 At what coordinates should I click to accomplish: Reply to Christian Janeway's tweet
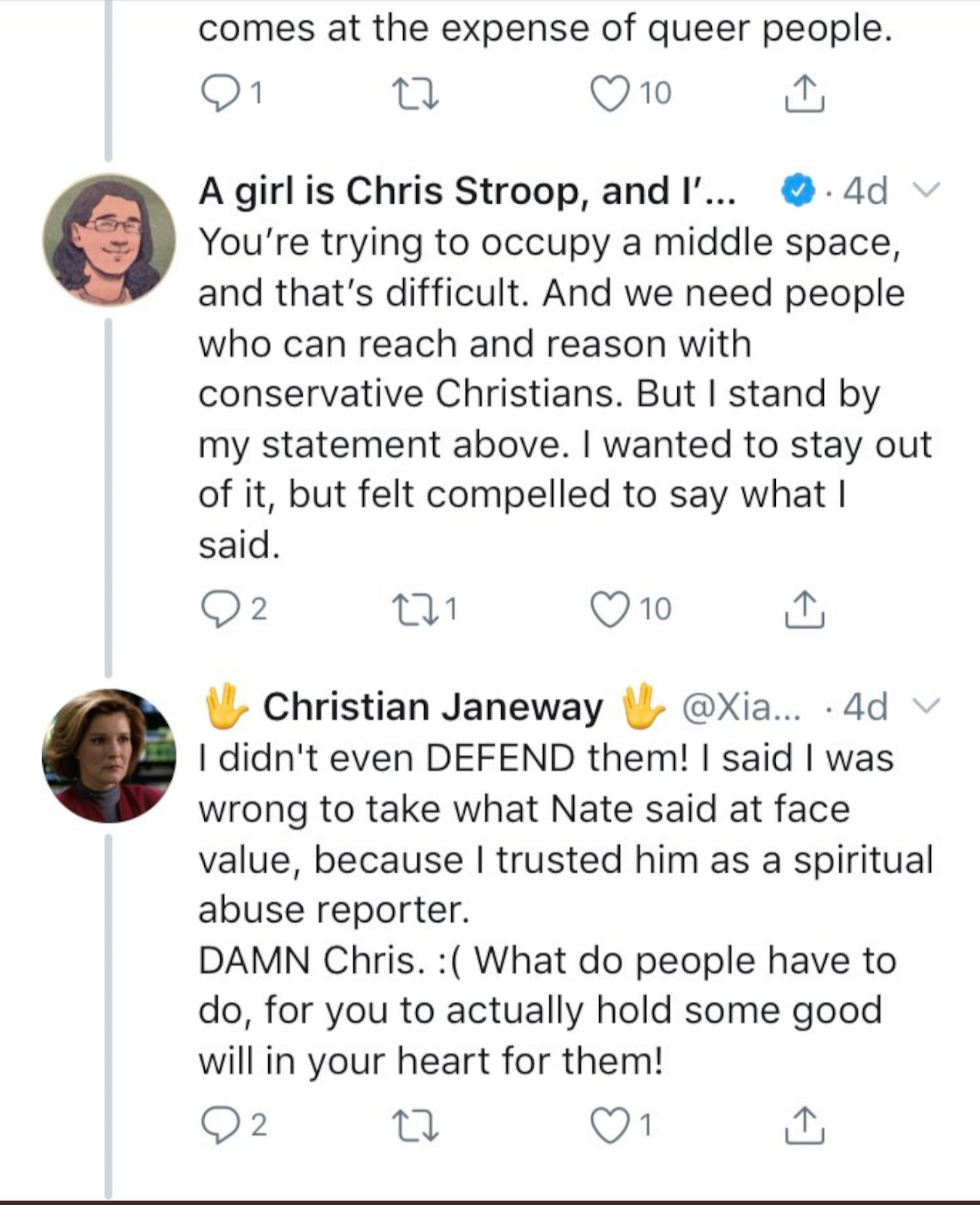click(219, 1126)
